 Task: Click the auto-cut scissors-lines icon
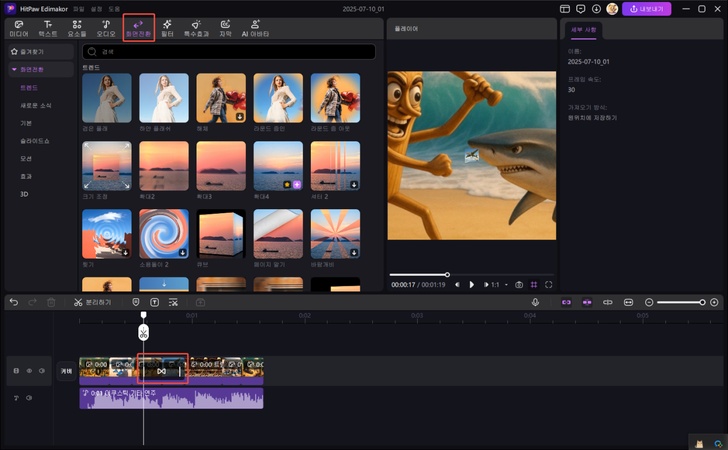[173, 302]
